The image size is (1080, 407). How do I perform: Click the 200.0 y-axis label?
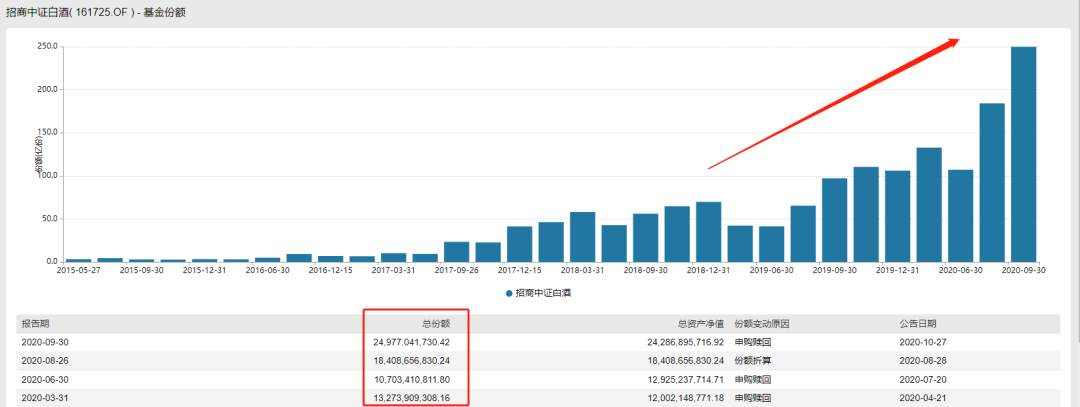point(49,90)
